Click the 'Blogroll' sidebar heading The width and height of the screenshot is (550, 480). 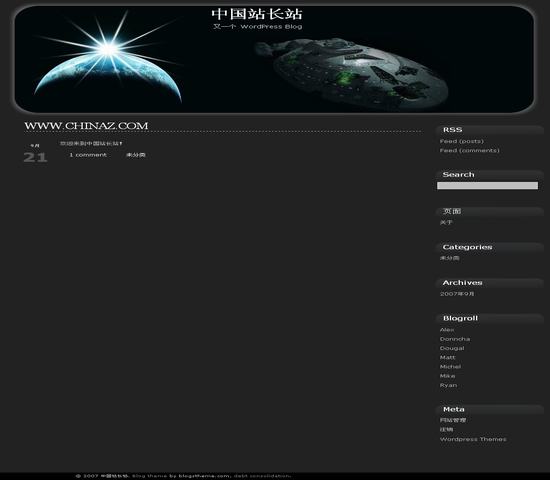(x=460, y=318)
